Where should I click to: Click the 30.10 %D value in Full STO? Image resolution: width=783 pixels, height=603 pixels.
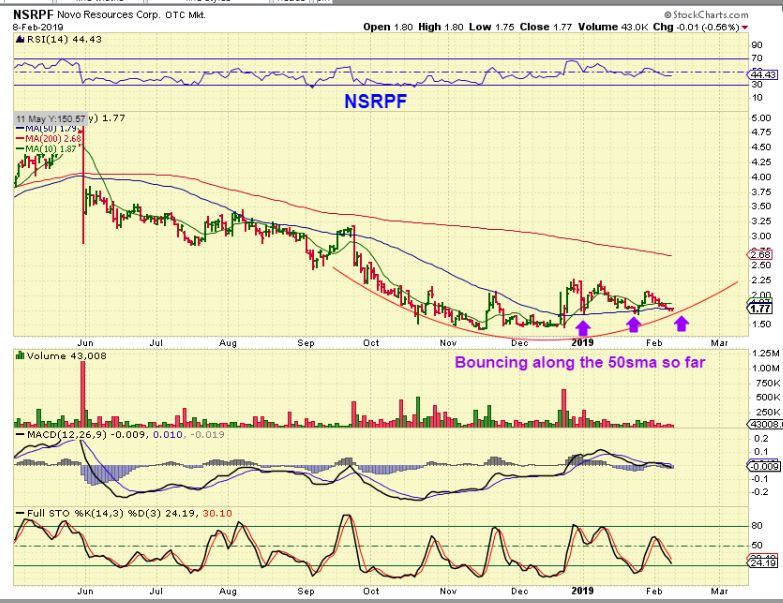(217, 513)
